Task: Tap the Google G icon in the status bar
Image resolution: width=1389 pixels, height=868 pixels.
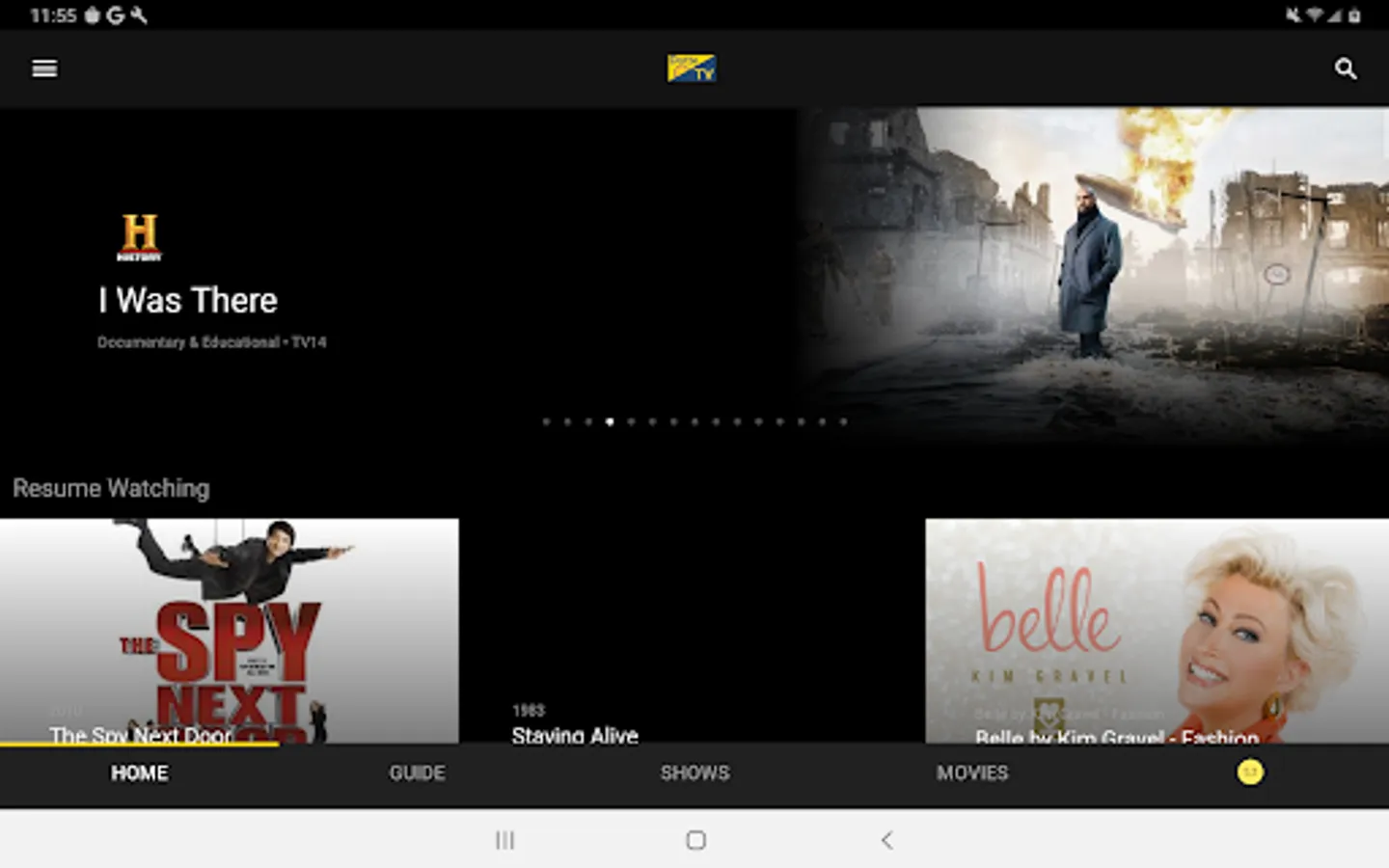Action: 116,15
